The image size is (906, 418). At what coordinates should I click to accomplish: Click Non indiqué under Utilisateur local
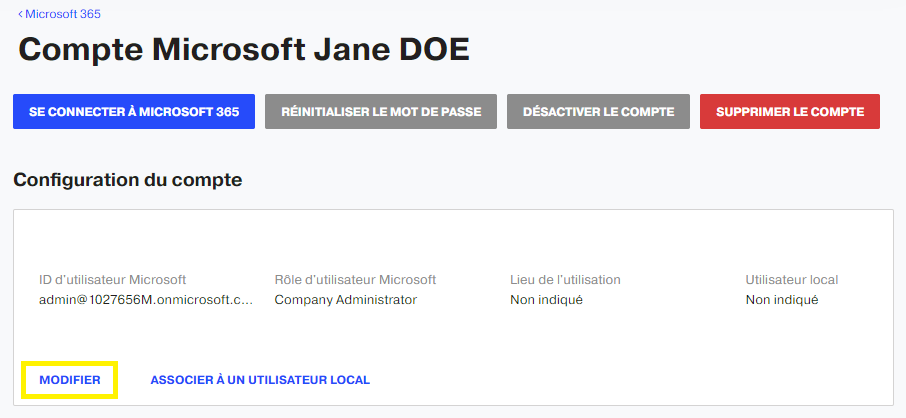pyautogui.click(x=782, y=300)
